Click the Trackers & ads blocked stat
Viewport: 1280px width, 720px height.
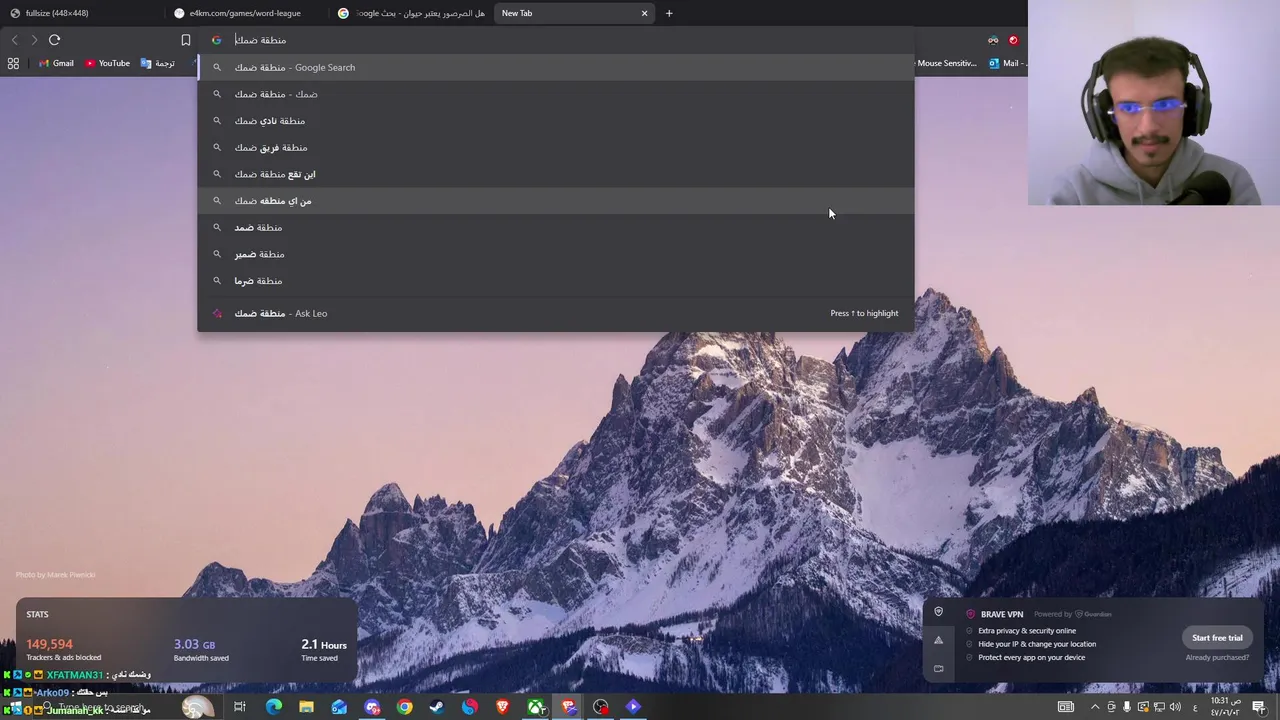63,650
